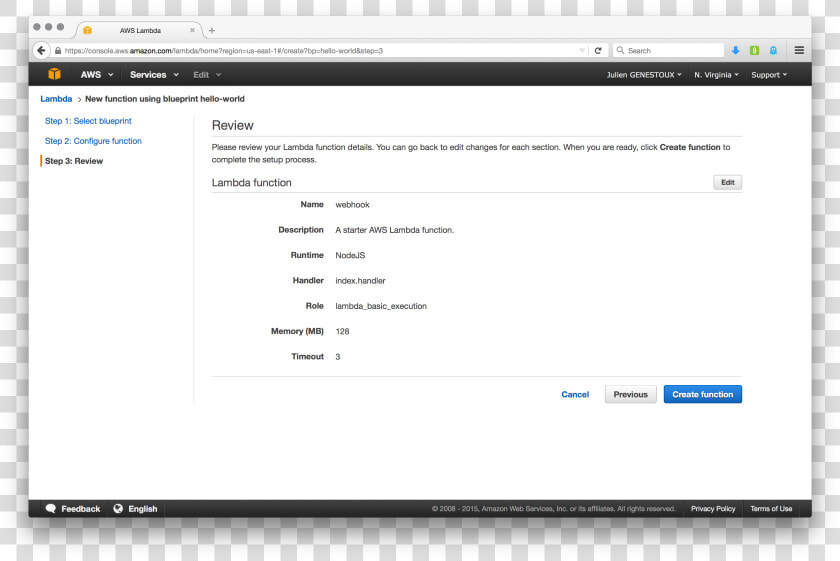
Task: Click the Edit button for Lambda function
Action: [728, 183]
